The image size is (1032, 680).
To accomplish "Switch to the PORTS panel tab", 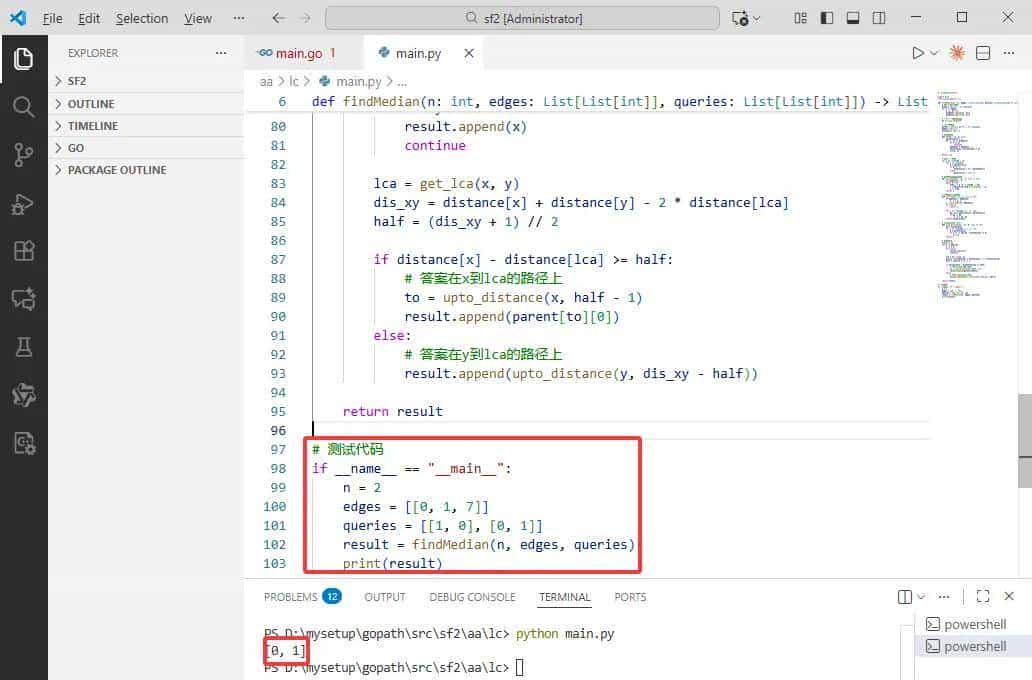I will (x=630, y=597).
